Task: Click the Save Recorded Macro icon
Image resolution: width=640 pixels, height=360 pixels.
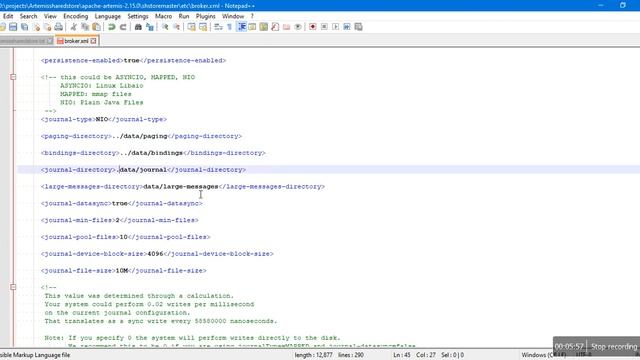Action: pos(358,27)
